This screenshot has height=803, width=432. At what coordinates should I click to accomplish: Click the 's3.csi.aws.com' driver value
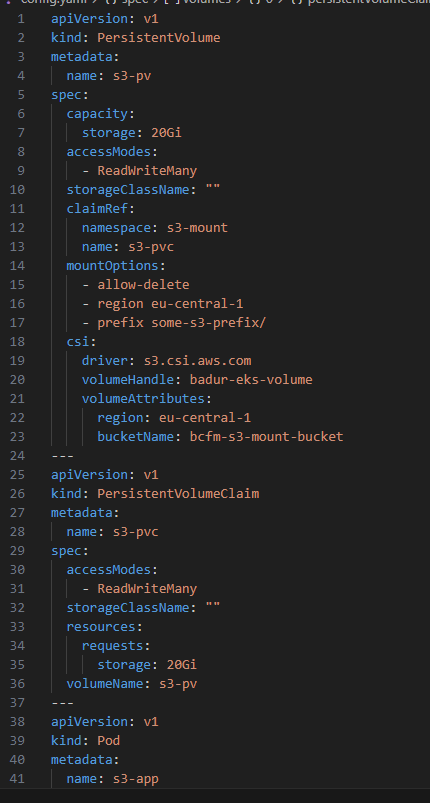pyautogui.click(x=197, y=361)
